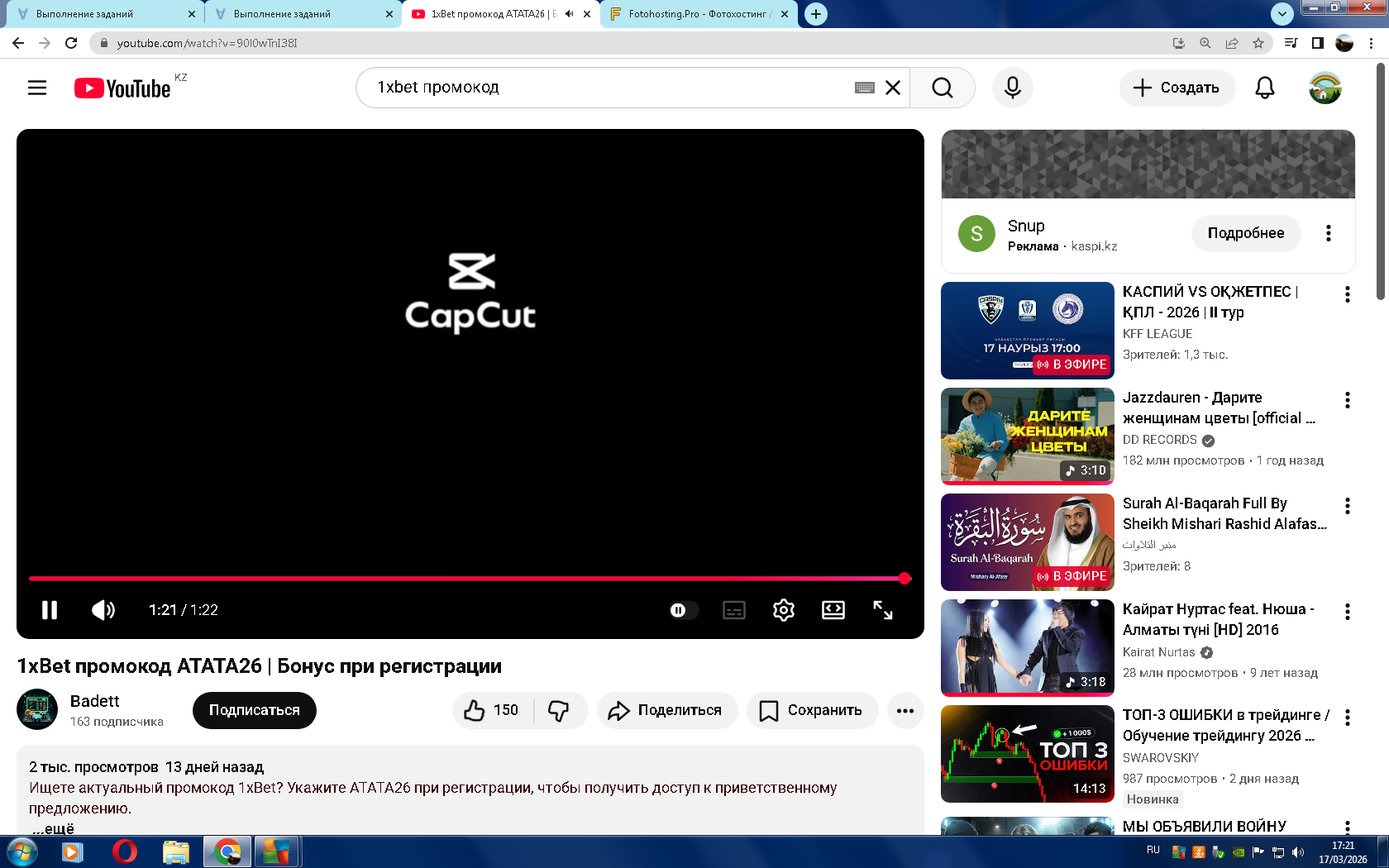Open the Chrome three-dot menu
Image resolution: width=1389 pixels, height=868 pixels.
pyautogui.click(x=1372, y=43)
